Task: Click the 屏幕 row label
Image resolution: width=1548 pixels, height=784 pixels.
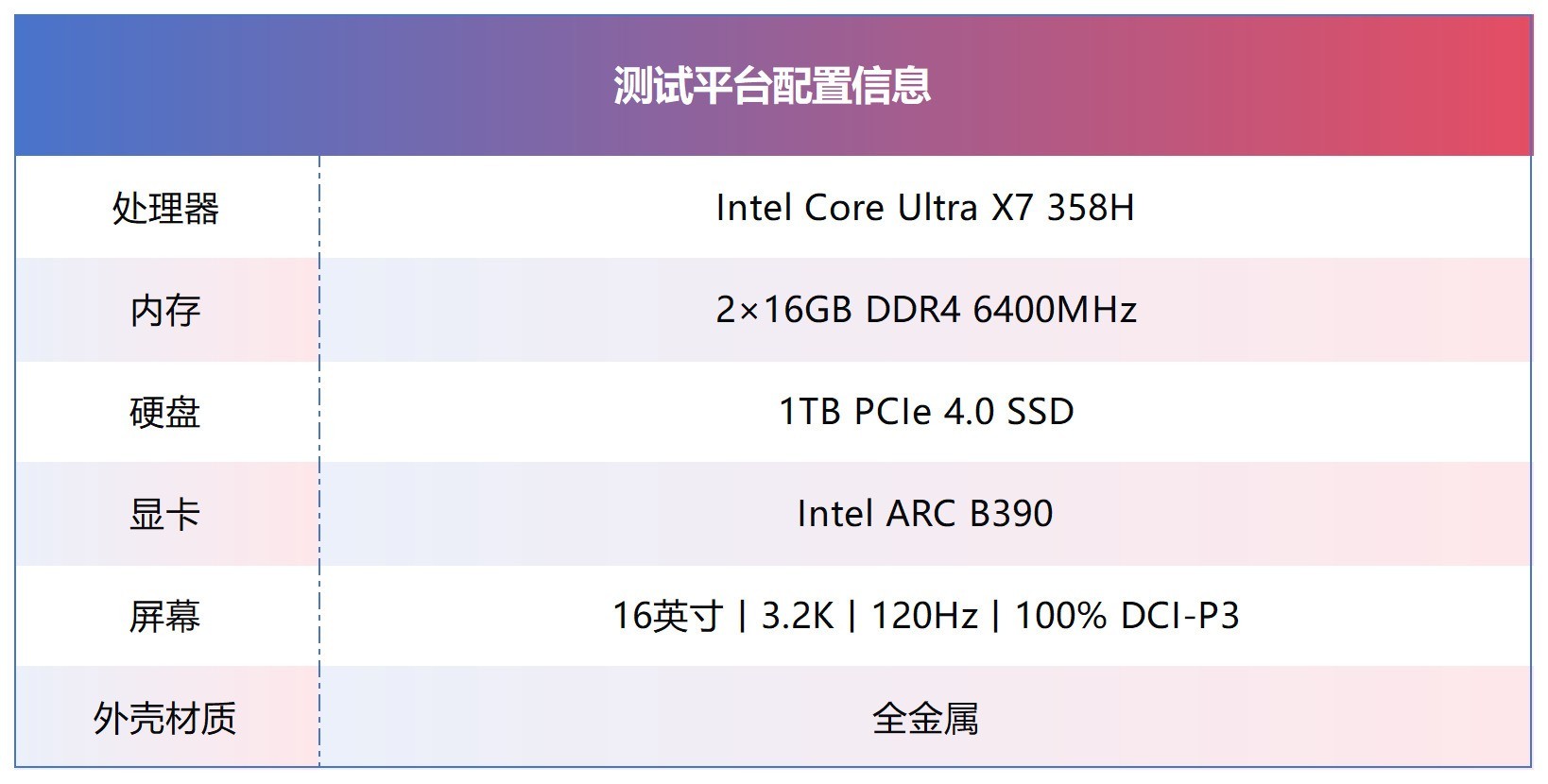Action: point(165,617)
